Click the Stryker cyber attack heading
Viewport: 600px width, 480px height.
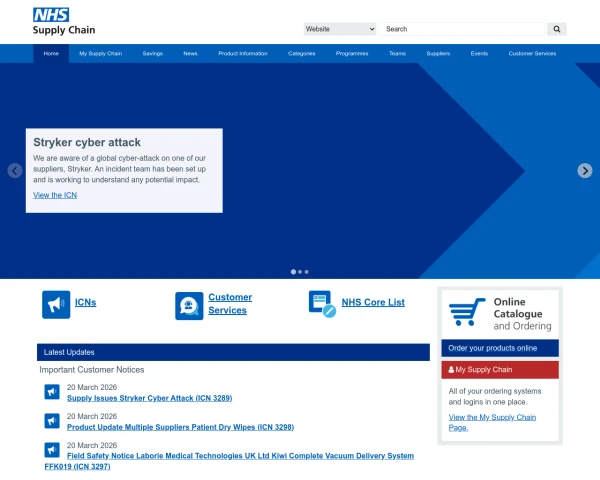coord(87,142)
